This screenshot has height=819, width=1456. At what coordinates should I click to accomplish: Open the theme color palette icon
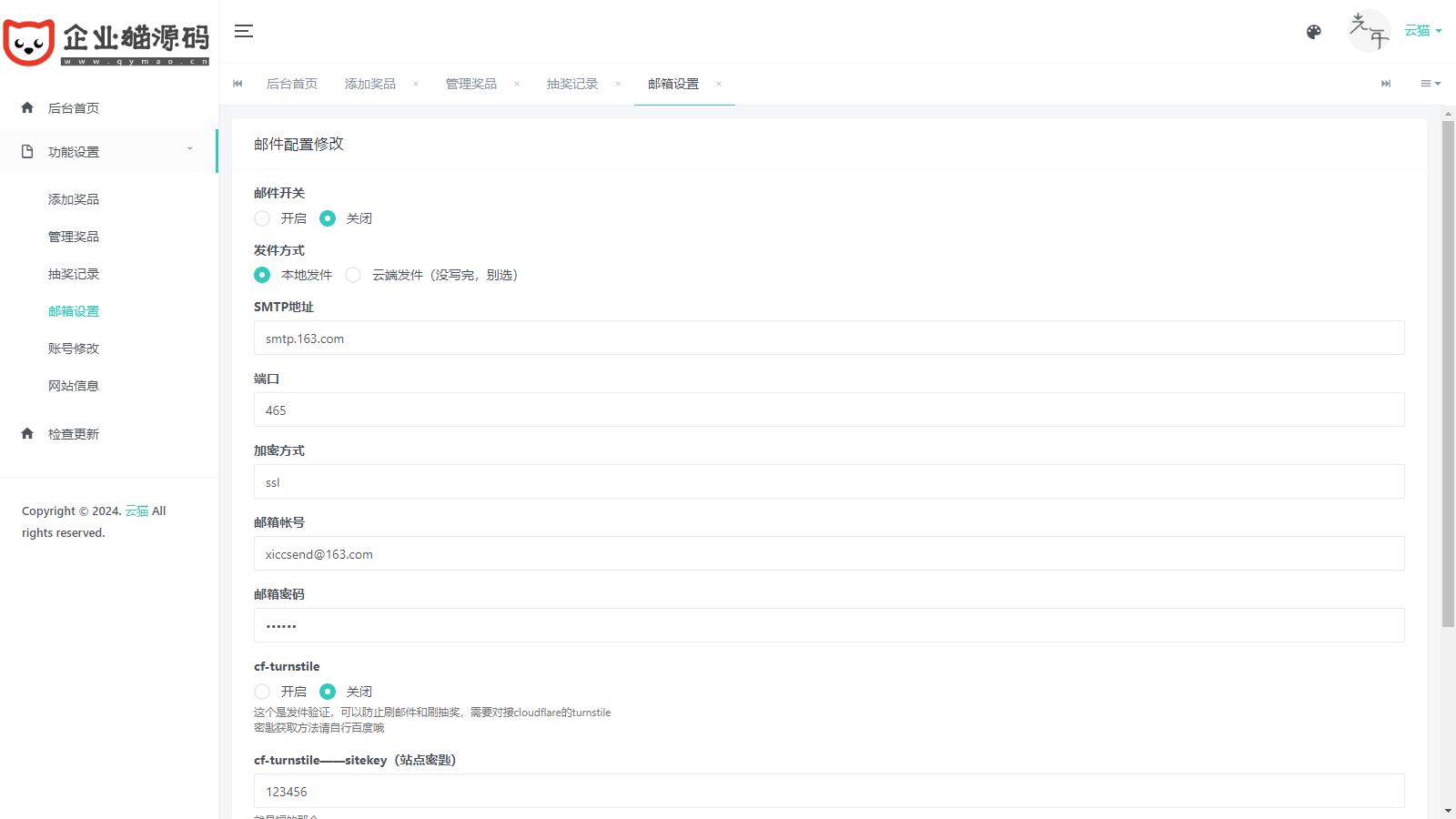click(x=1313, y=32)
